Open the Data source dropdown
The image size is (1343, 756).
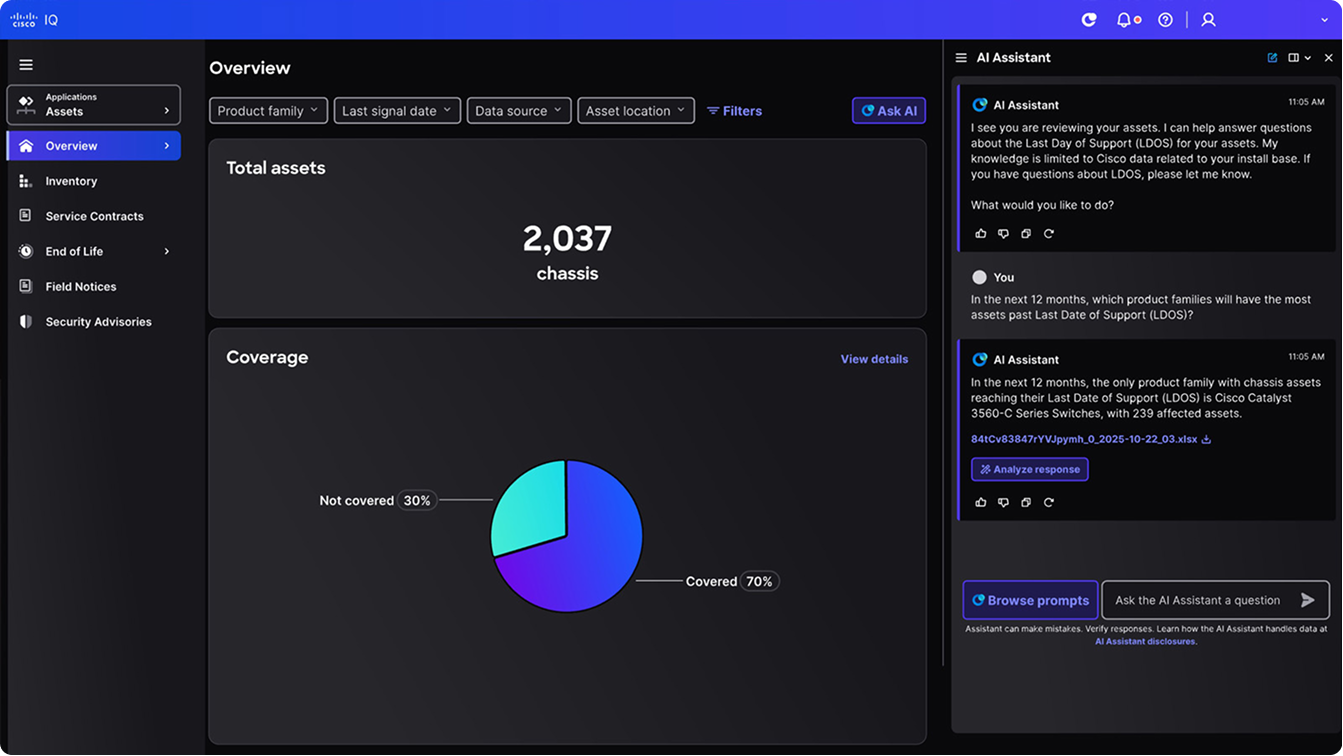pos(519,111)
